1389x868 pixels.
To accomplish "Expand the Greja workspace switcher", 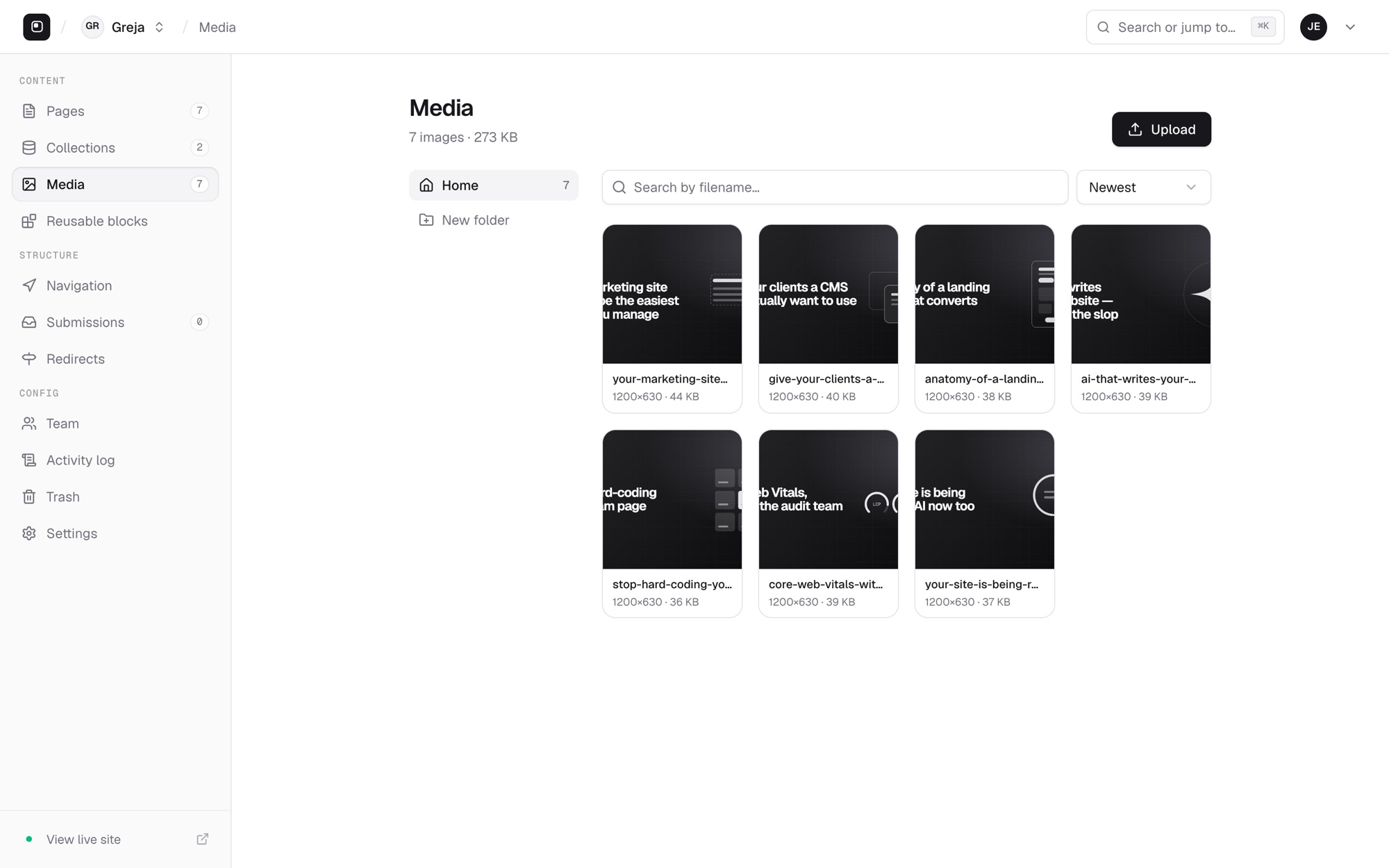I will 159,27.
